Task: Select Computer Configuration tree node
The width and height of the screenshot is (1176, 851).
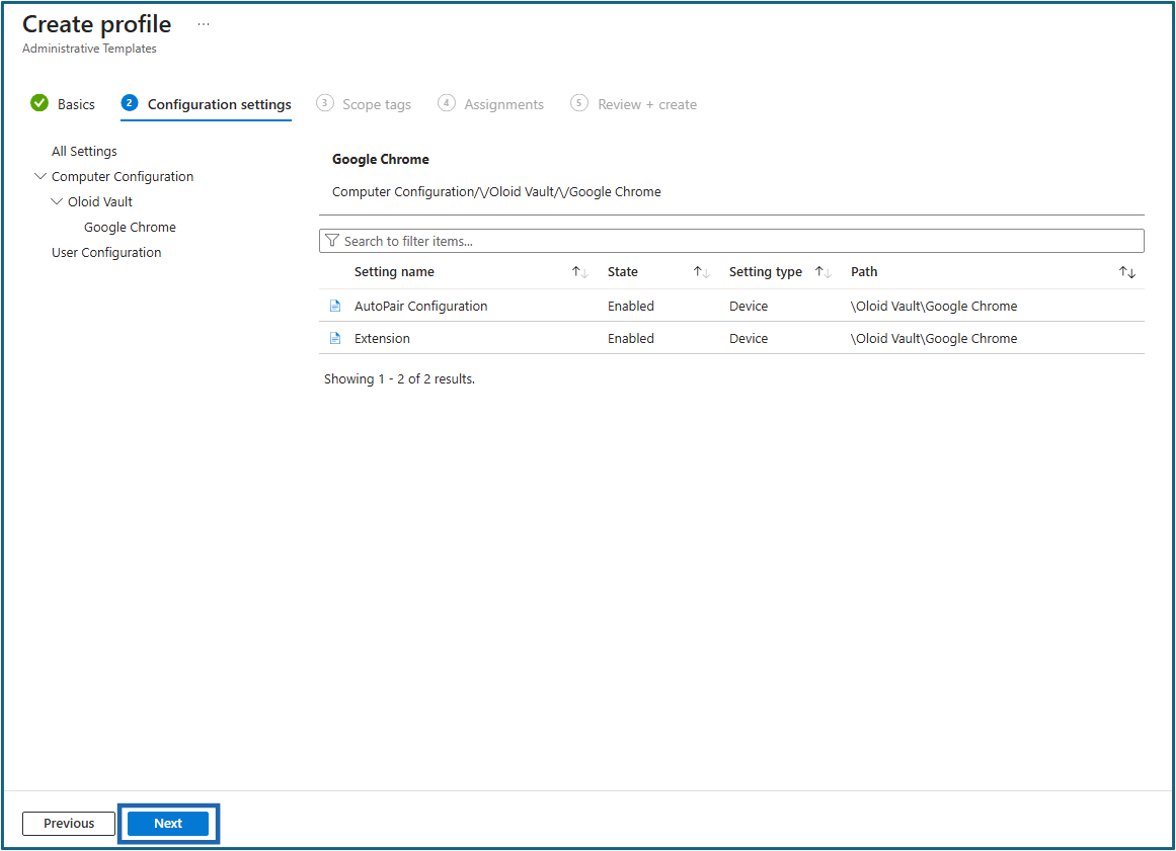Action: (122, 177)
